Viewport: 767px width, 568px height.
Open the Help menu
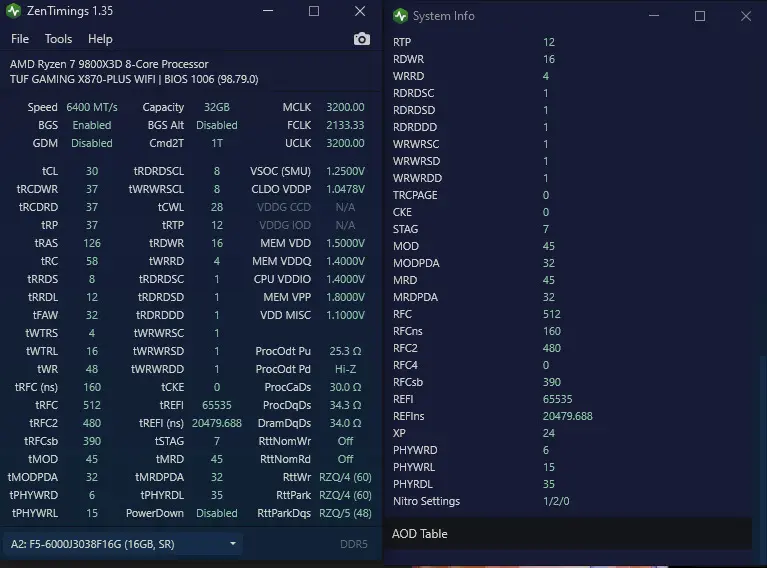pos(100,39)
